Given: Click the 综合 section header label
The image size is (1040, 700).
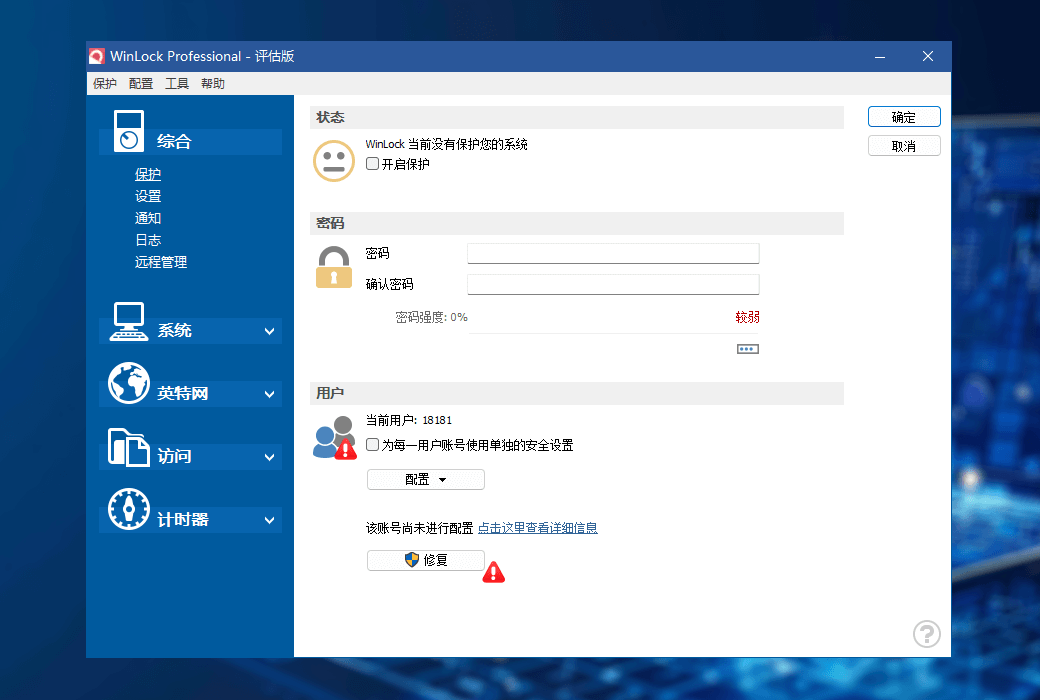Looking at the screenshot, I should [174, 141].
